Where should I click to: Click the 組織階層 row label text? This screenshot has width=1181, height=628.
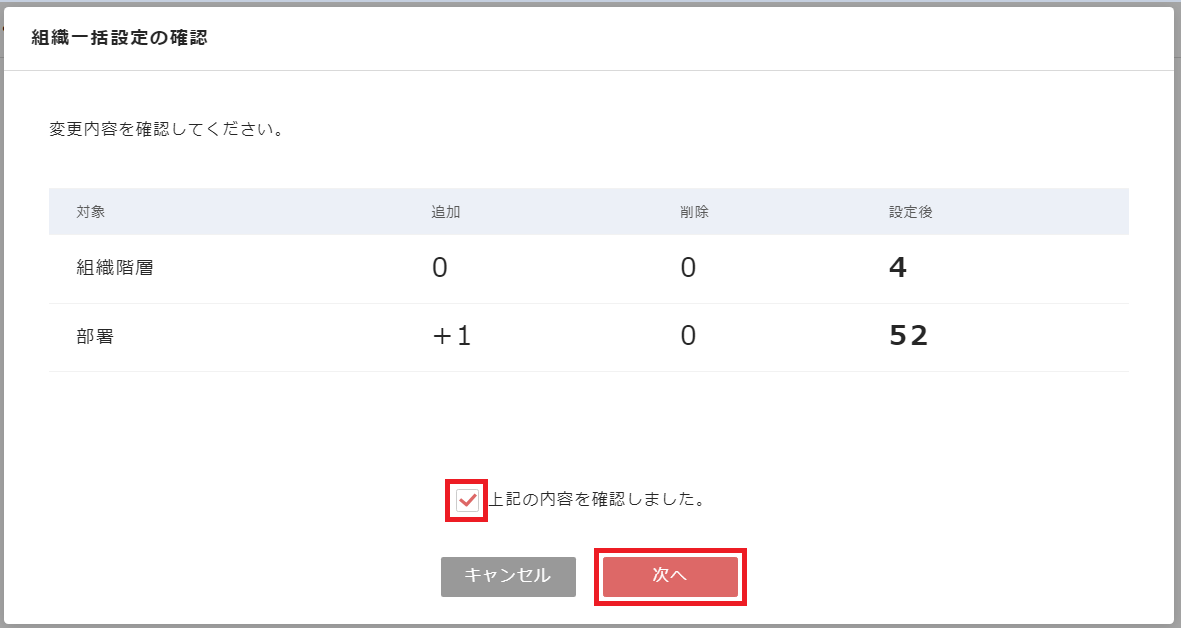pyautogui.click(x=115, y=269)
